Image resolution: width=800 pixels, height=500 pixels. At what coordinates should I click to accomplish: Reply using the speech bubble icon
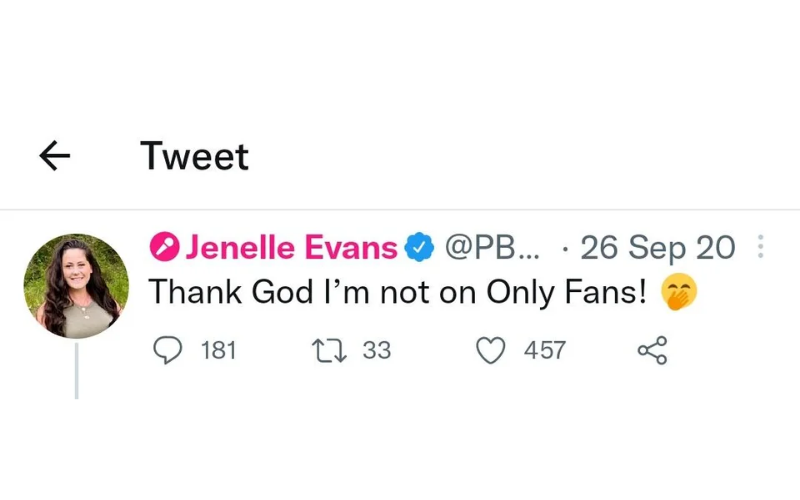point(168,351)
